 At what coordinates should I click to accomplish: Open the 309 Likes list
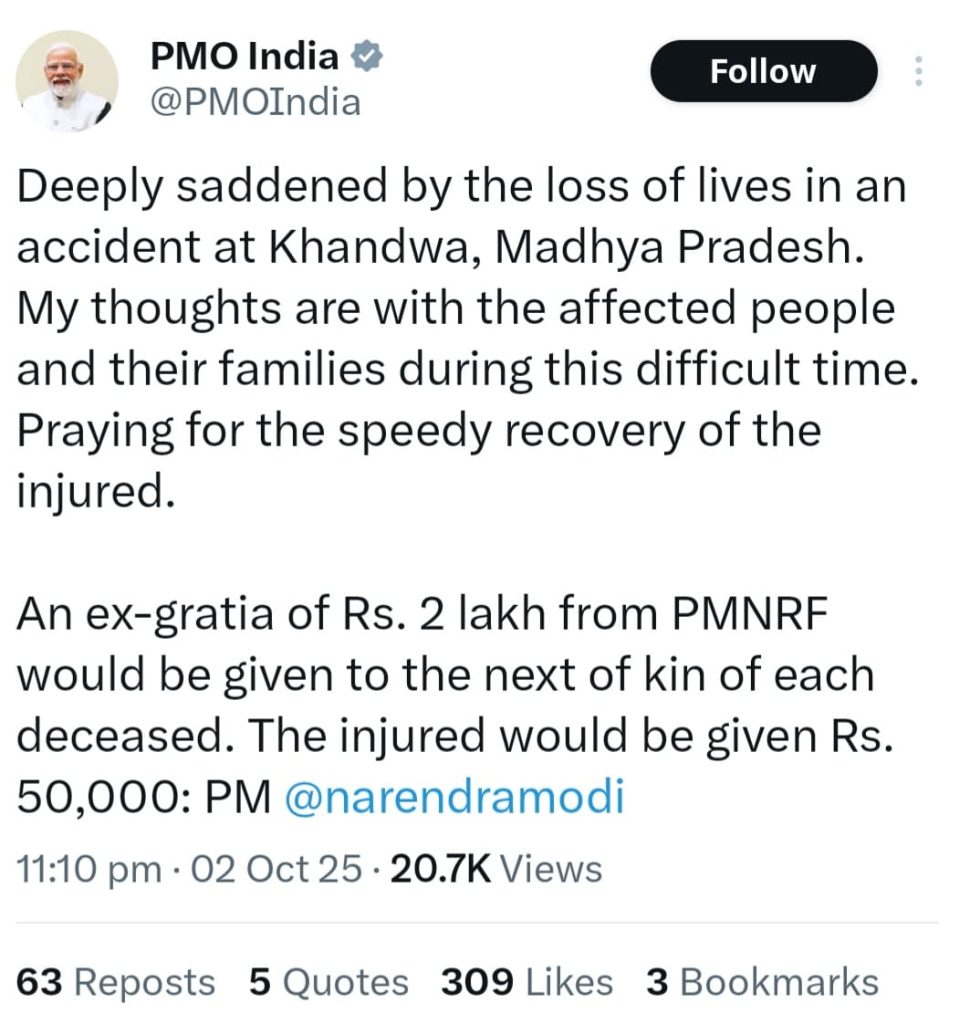click(526, 982)
